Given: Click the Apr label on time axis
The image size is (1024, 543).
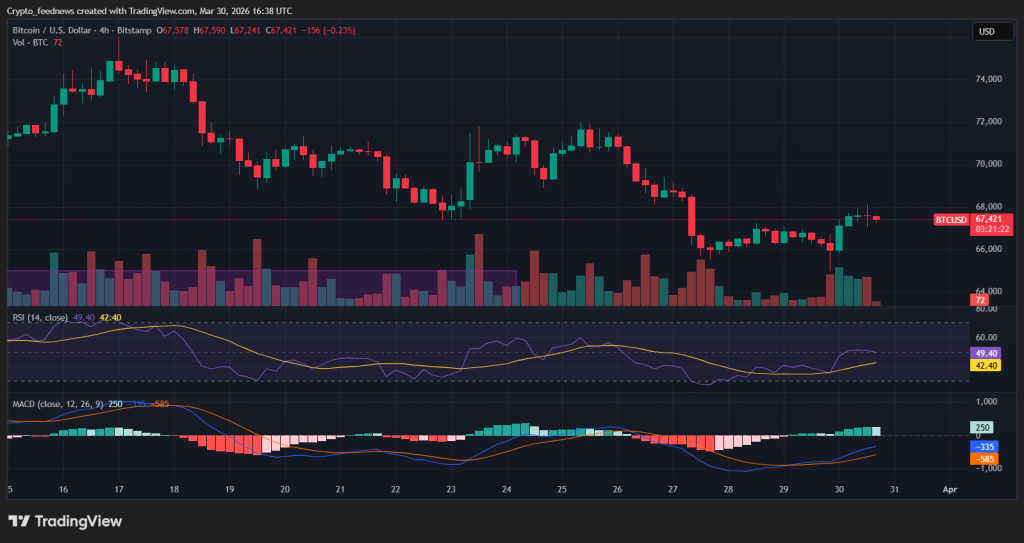Looking at the screenshot, I should point(950,490).
